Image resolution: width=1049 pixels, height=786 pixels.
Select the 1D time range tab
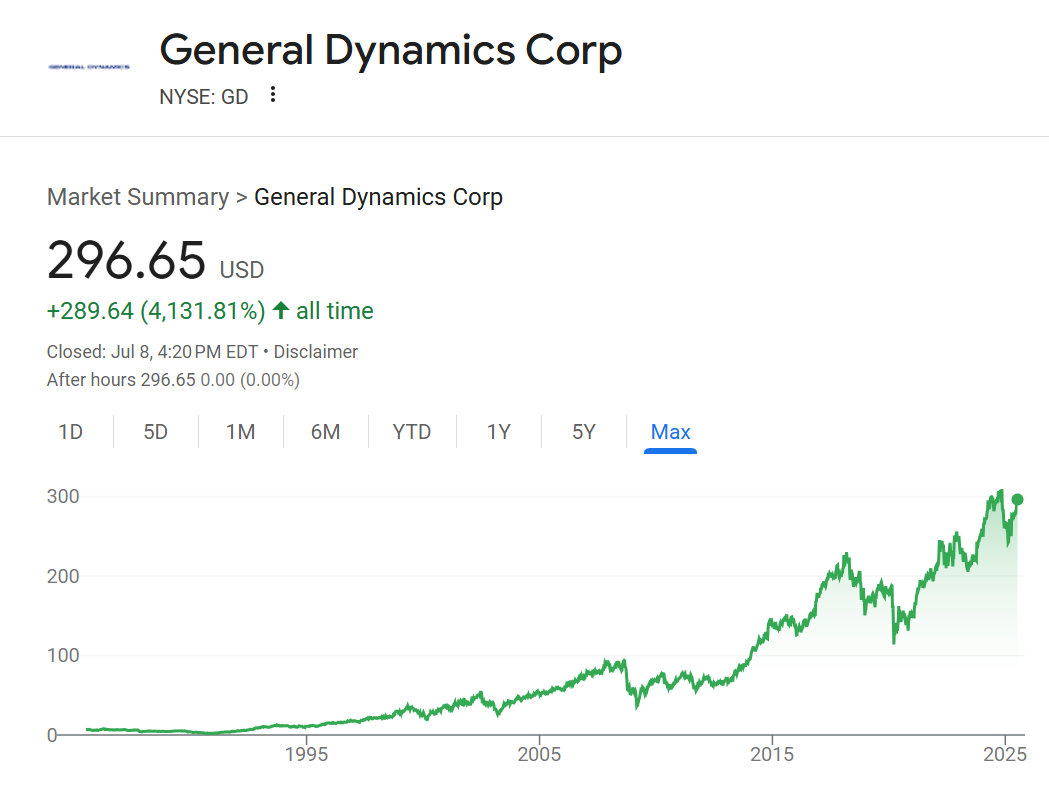pos(70,432)
